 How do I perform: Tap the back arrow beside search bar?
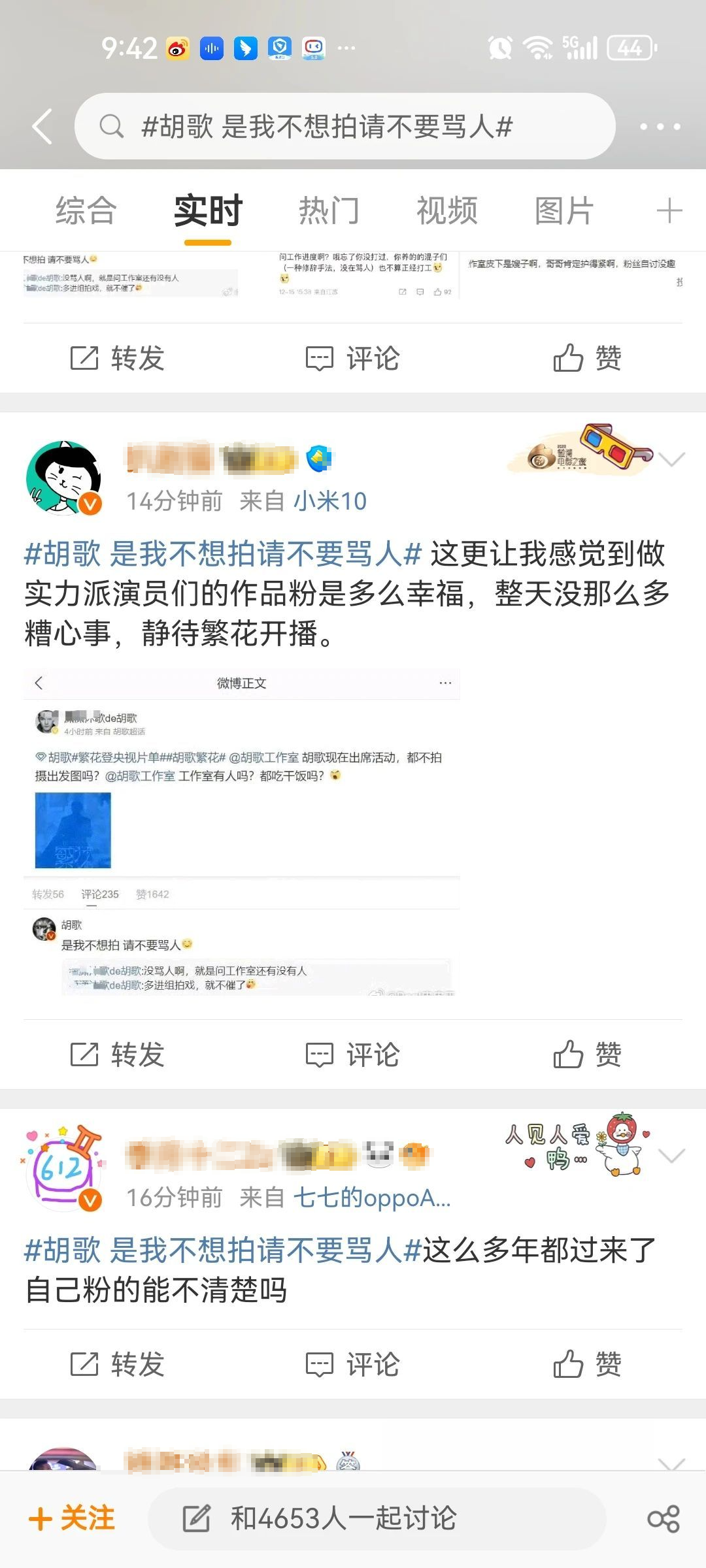coord(42,126)
